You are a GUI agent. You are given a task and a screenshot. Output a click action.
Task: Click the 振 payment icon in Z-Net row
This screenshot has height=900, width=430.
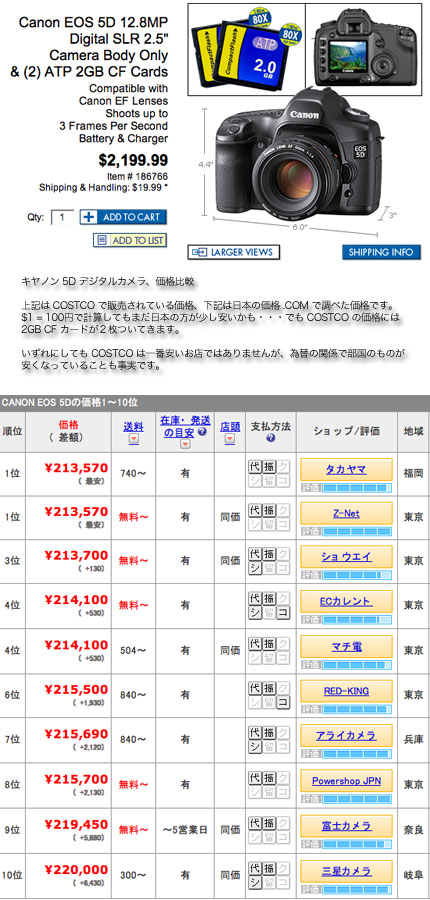point(269,511)
